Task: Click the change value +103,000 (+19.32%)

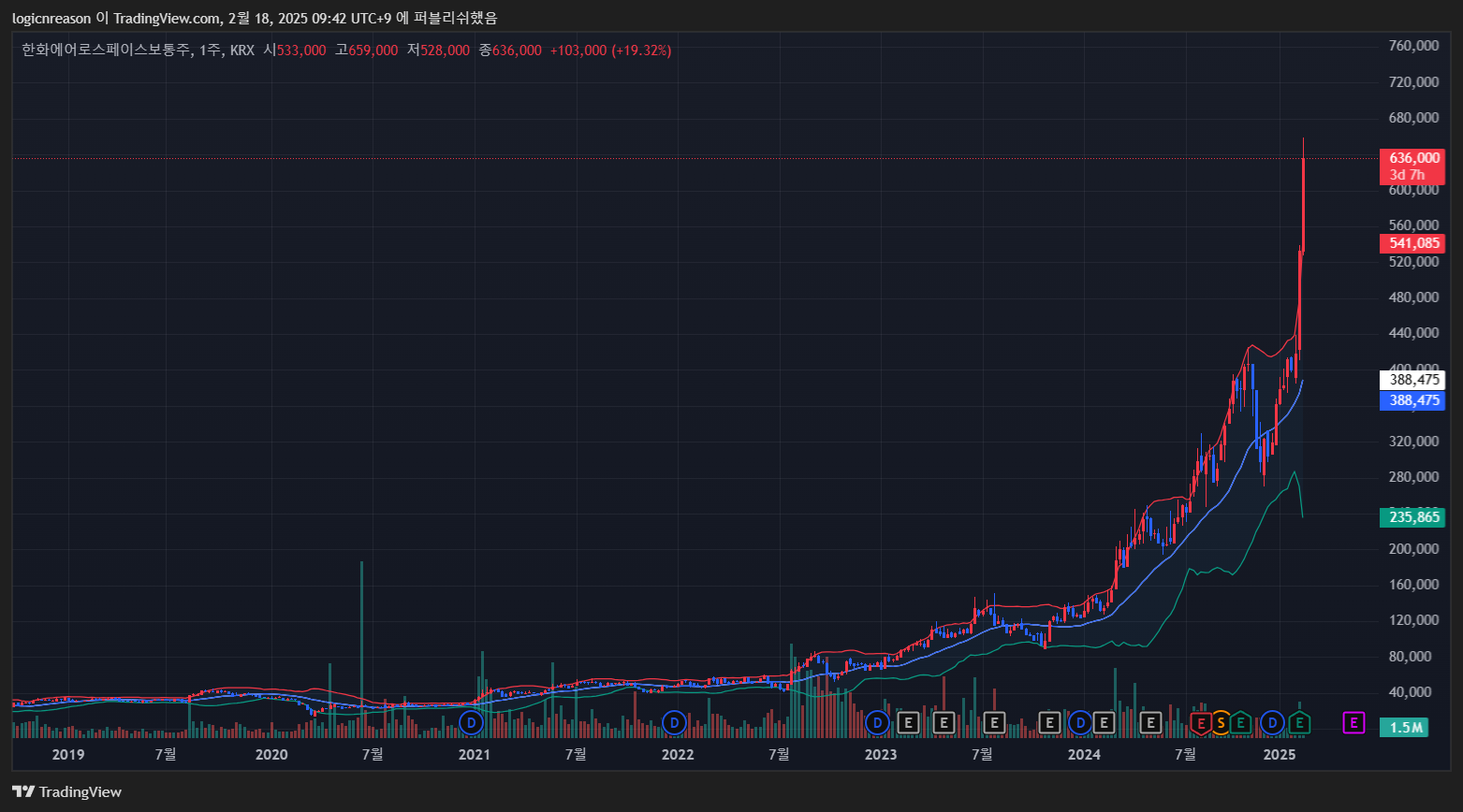Action: (610, 50)
